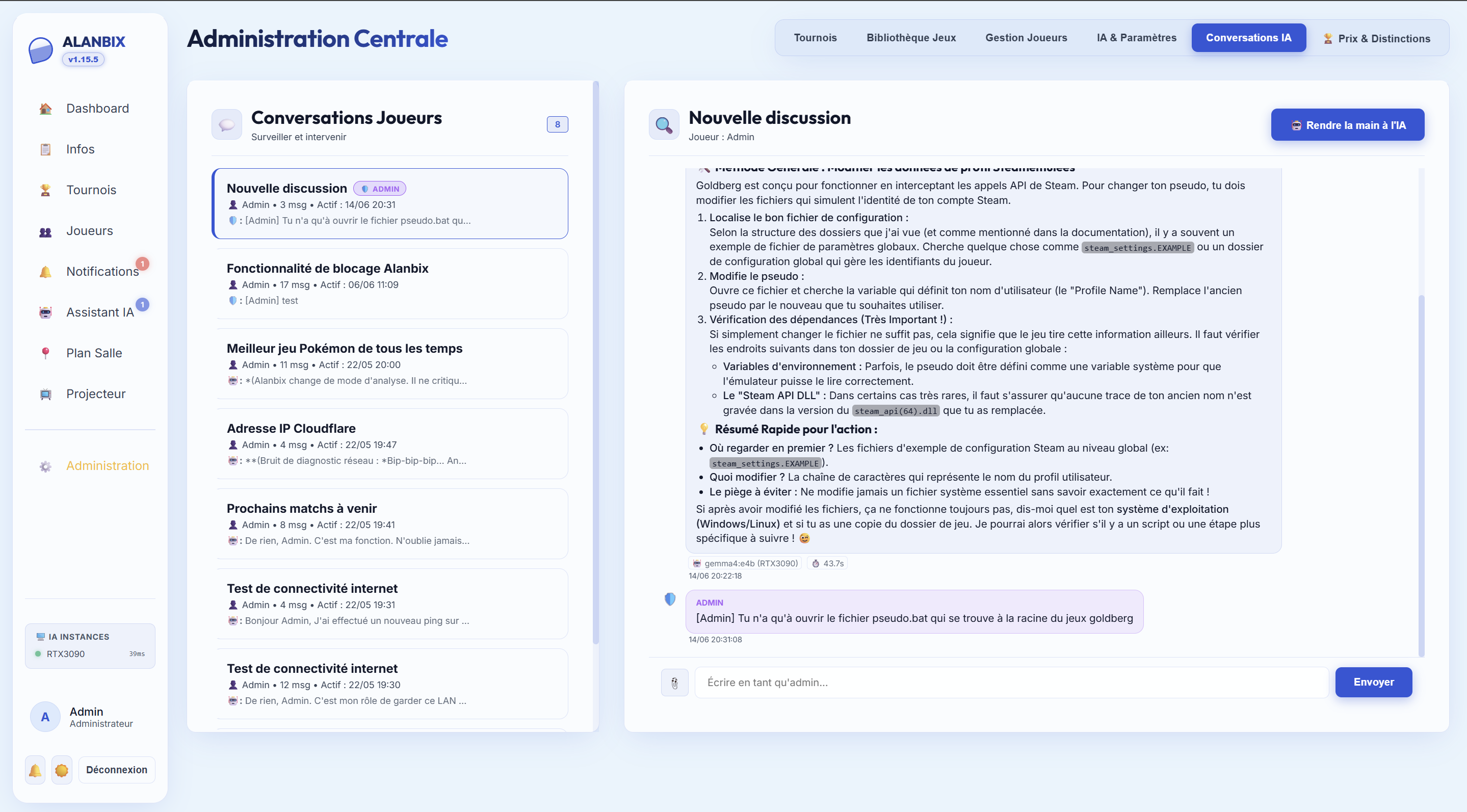The image size is (1467, 812).
Task: Open the Prix & Distinctions tab
Action: point(1376,38)
